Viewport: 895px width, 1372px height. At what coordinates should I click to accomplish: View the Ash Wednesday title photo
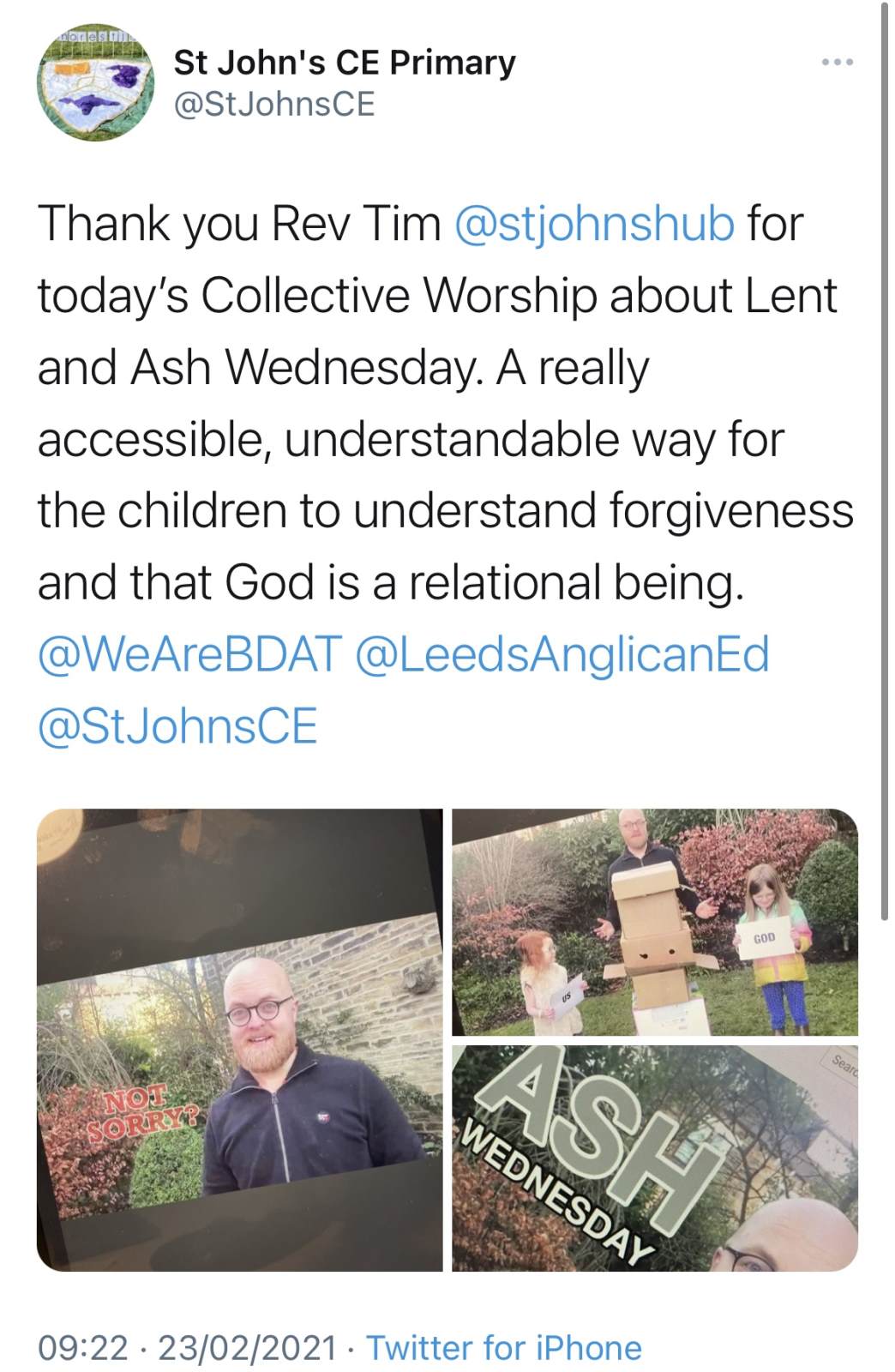tap(655, 1158)
